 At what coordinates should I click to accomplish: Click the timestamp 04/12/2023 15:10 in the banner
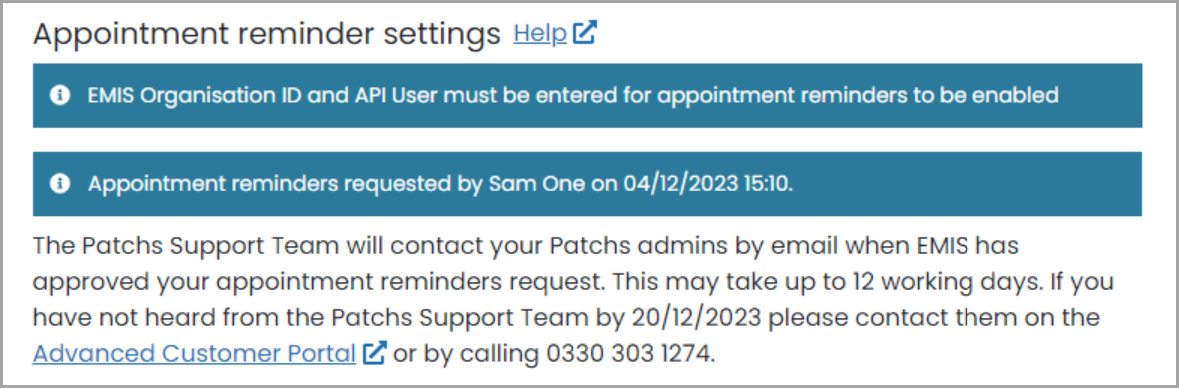(x=706, y=183)
